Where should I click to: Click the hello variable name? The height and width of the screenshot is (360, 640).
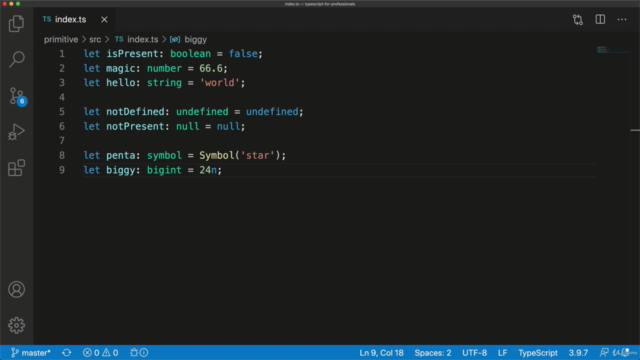(x=120, y=83)
